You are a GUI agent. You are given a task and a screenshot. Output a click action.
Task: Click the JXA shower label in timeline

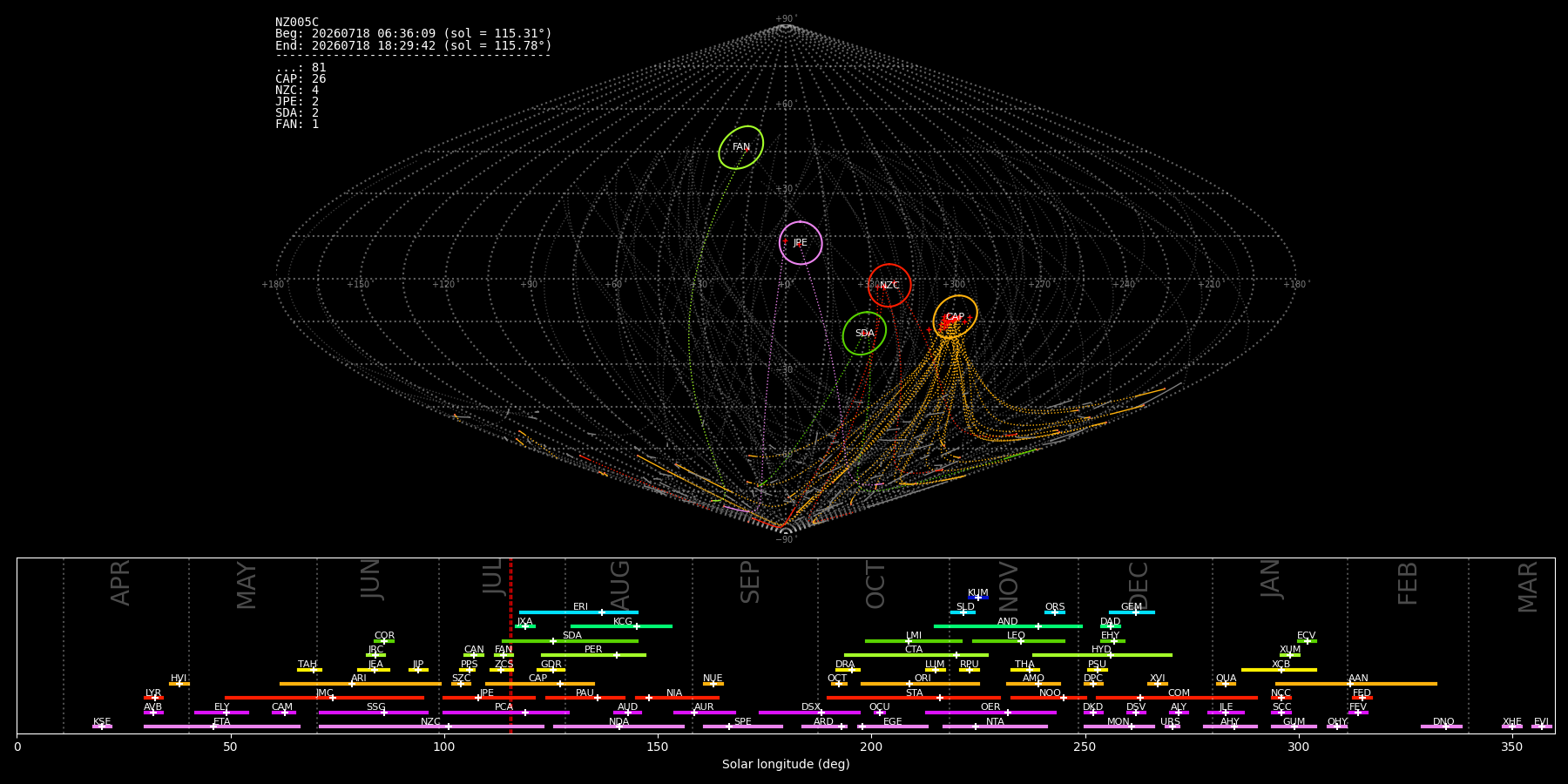tap(525, 622)
